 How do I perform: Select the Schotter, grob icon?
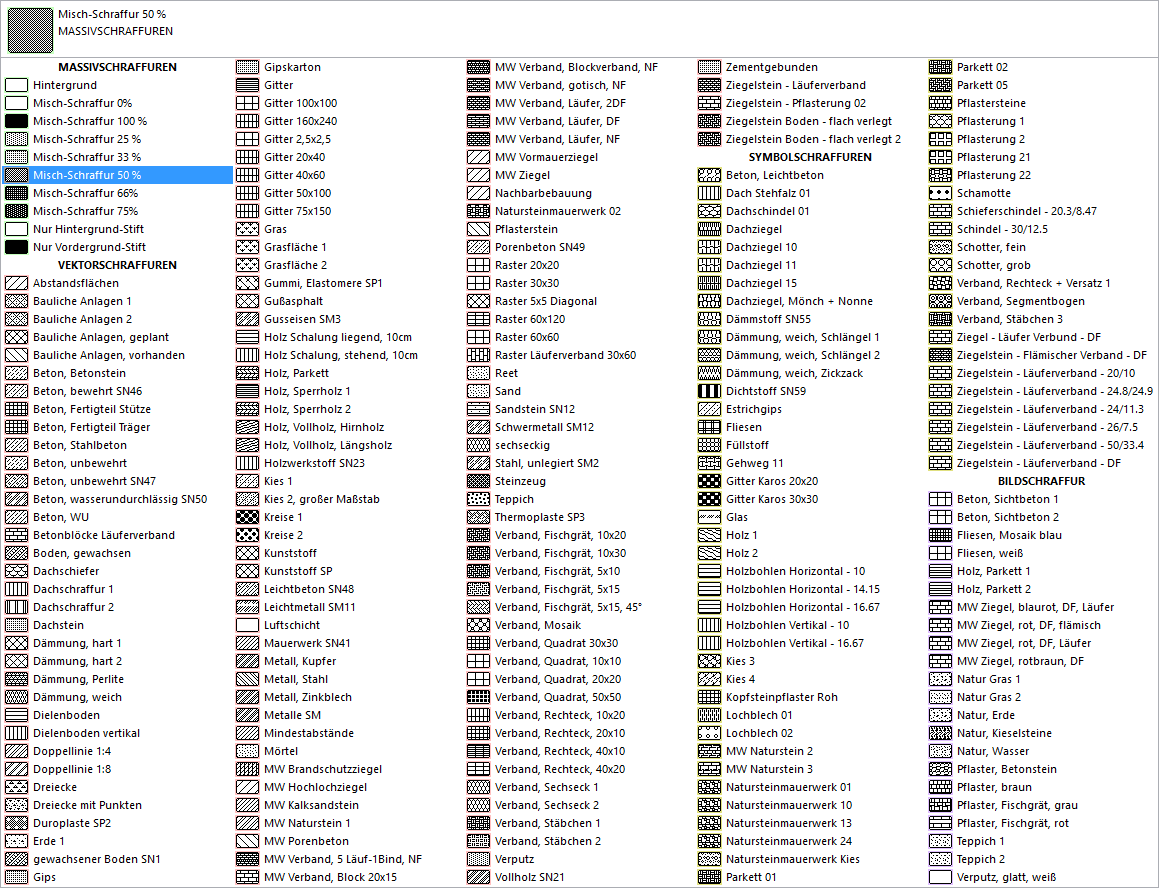[940, 265]
